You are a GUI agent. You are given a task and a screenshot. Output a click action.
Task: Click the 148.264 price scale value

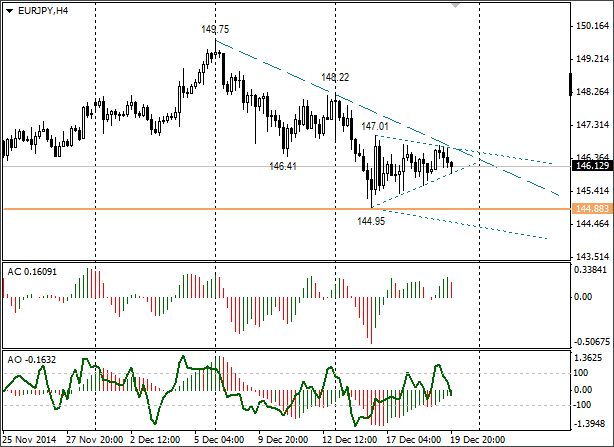[593, 92]
